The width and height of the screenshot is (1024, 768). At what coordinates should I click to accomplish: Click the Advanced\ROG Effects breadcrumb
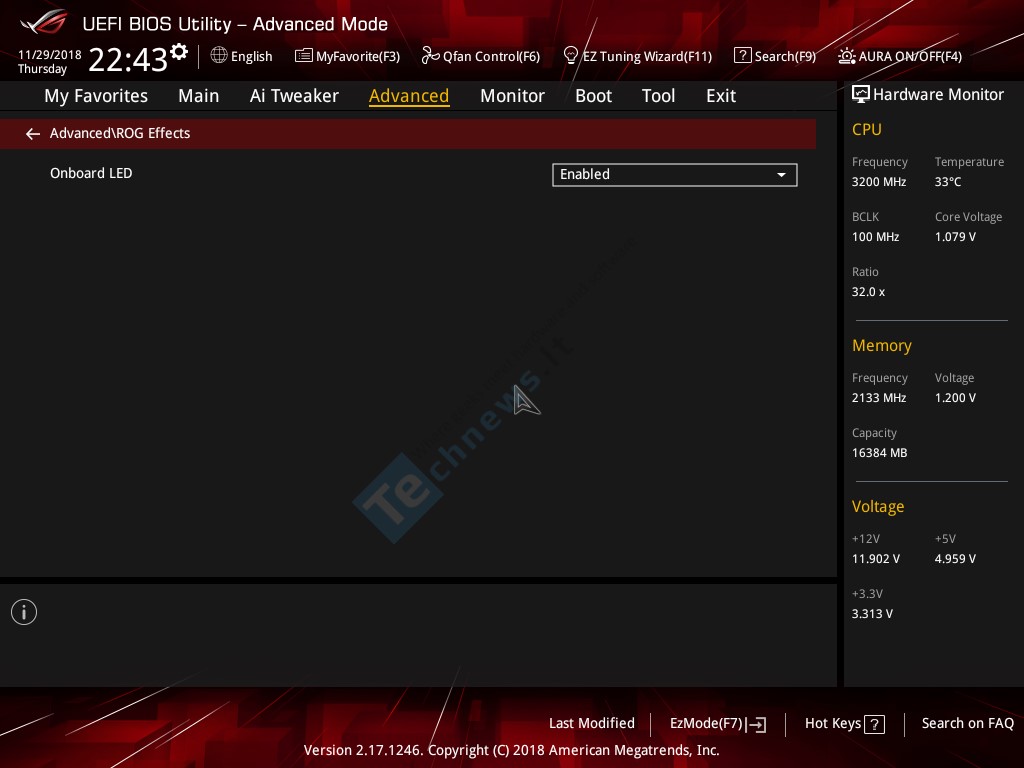[120, 133]
